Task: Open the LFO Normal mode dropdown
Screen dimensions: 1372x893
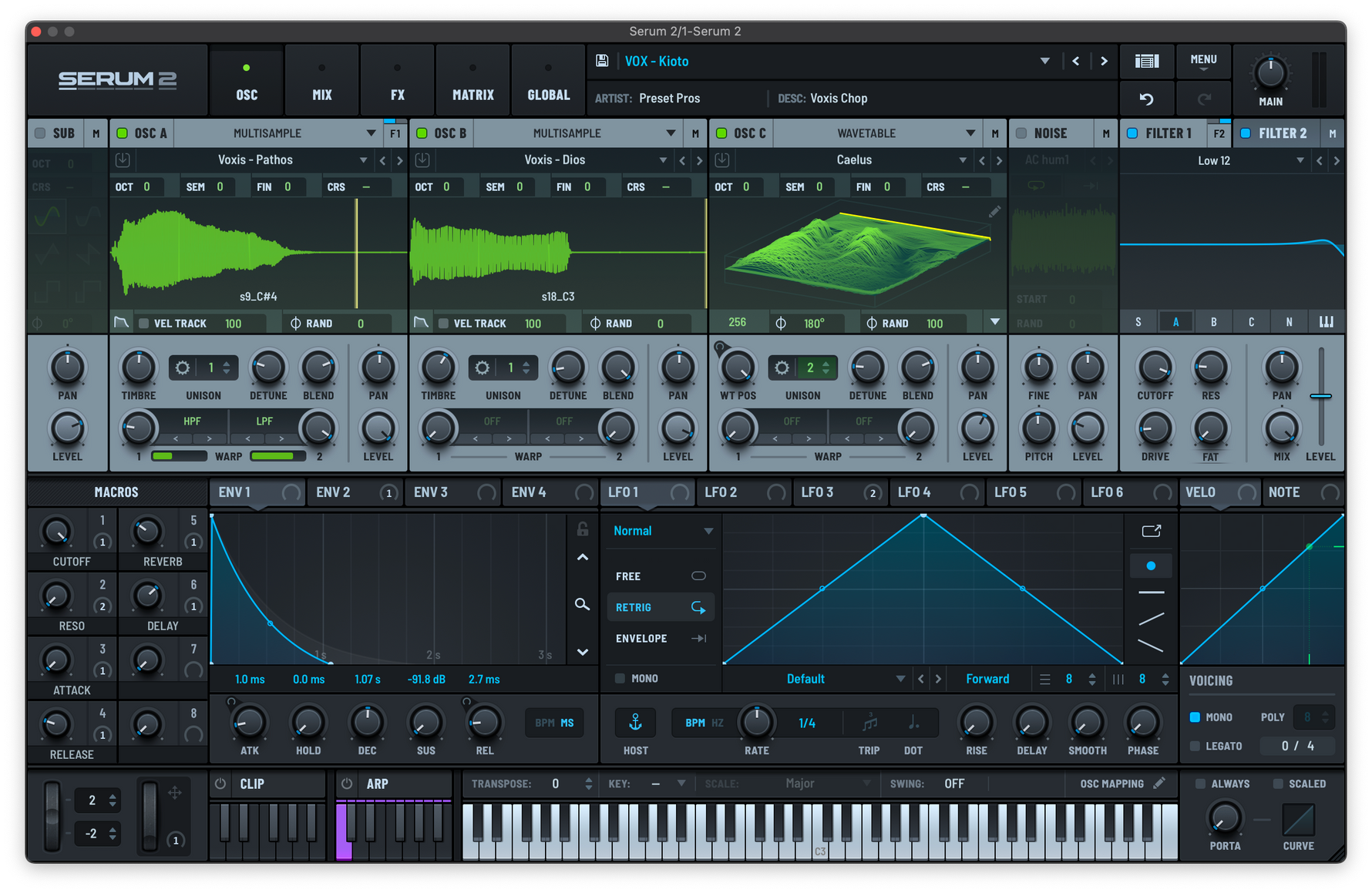Action: [662, 531]
